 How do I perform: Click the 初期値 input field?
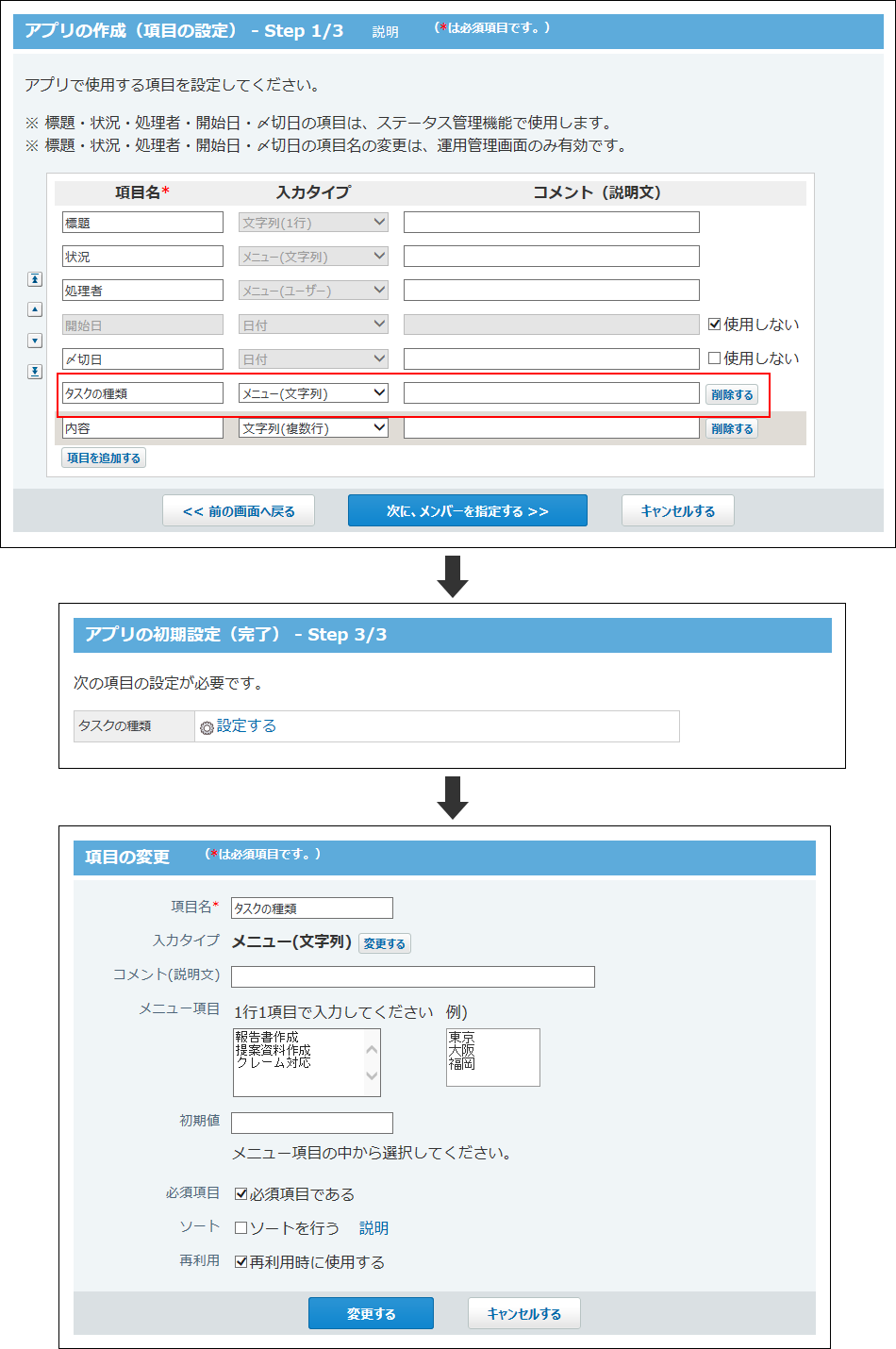pyautogui.click(x=312, y=1123)
